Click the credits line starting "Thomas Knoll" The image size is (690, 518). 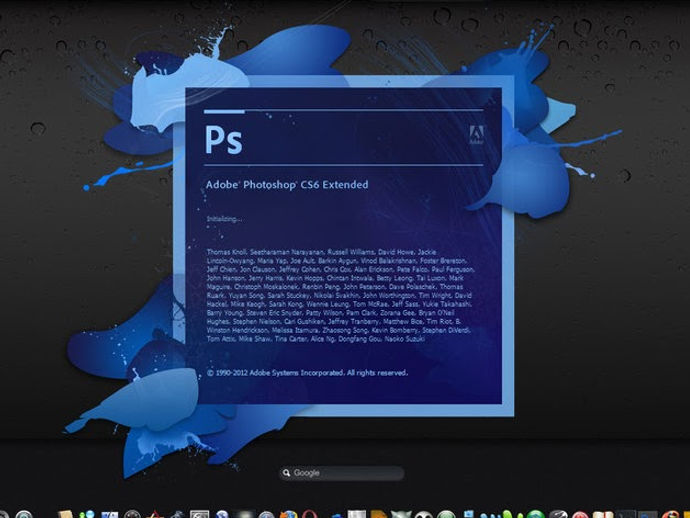[322, 252]
